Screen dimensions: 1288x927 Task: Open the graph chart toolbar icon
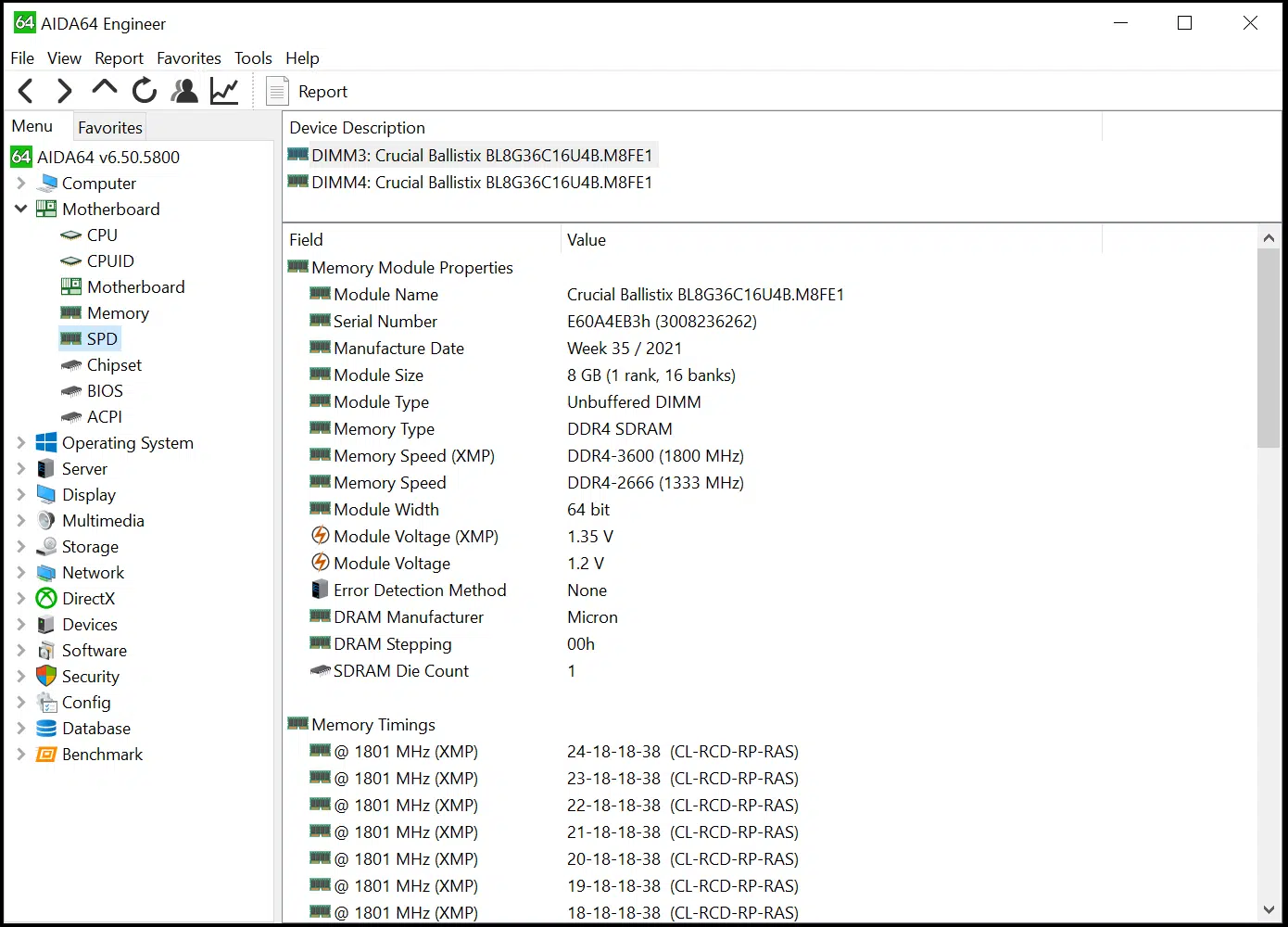tap(225, 91)
